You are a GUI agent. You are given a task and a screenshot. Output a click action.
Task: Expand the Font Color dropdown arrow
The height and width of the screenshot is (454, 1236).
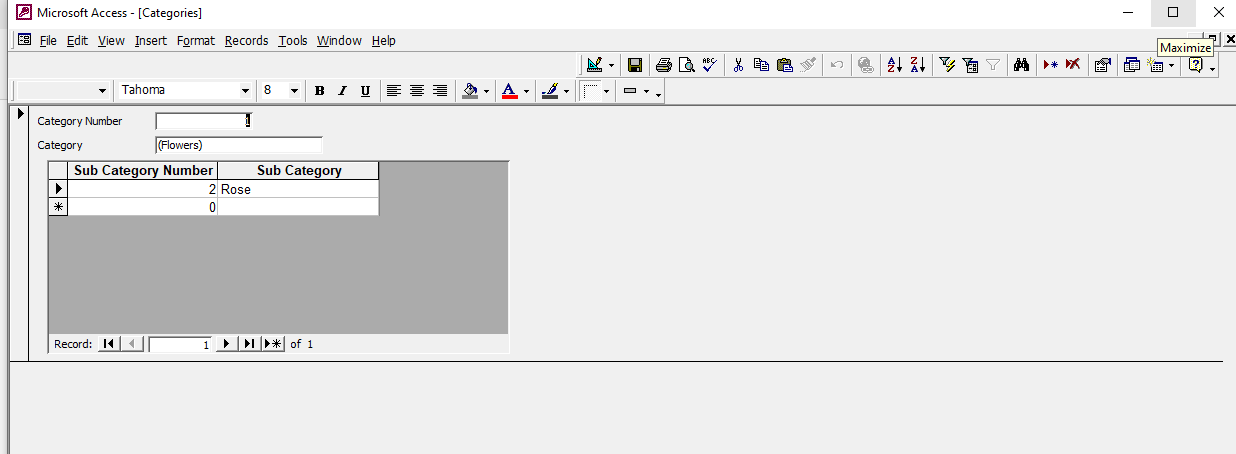526,90
